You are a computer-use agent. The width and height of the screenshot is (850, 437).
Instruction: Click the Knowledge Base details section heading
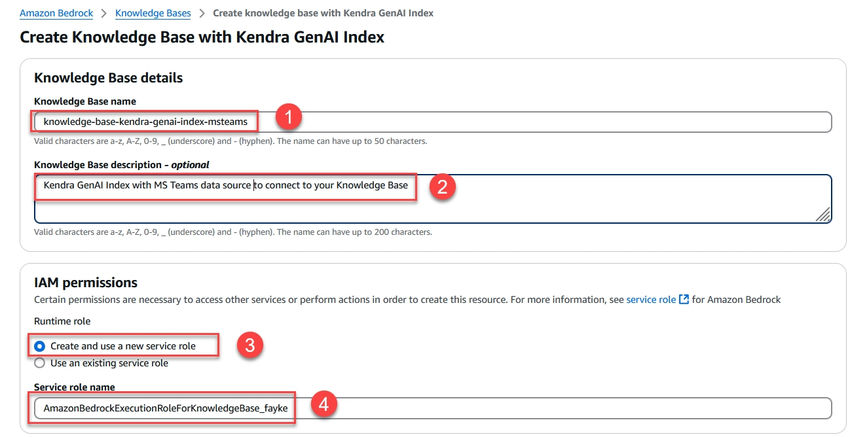[x=108, y=77]
